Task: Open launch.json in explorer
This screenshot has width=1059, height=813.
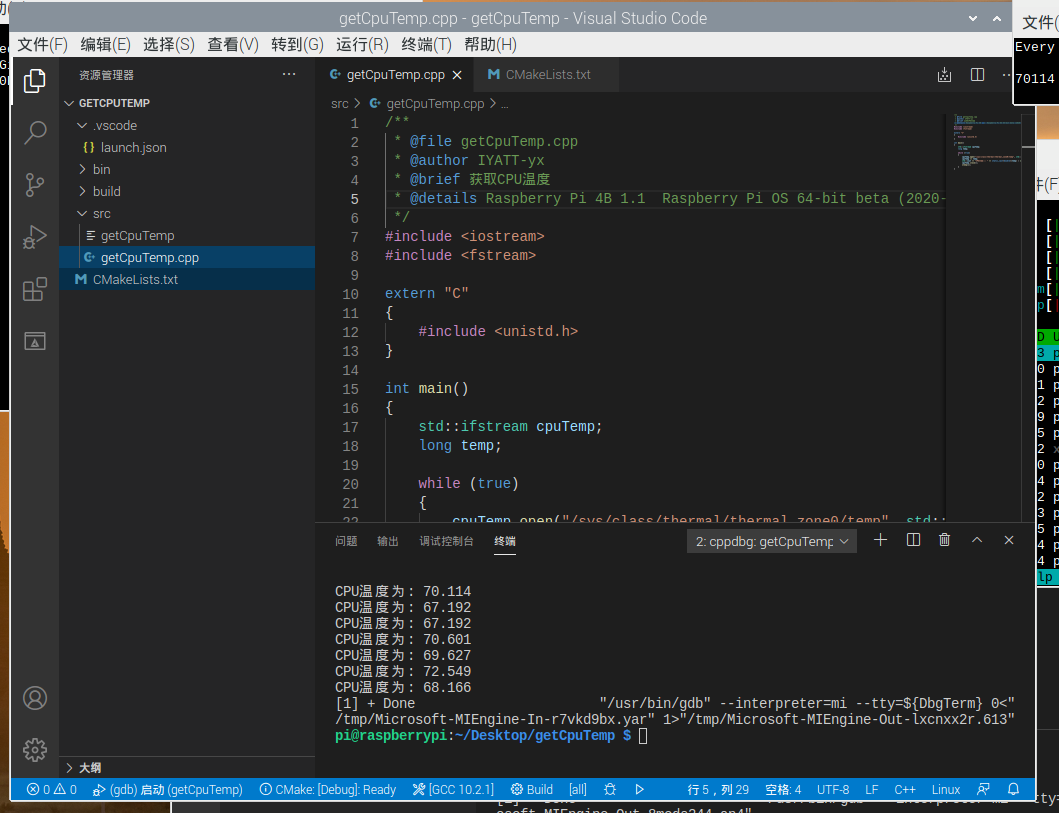Action: tap(187, 147)
